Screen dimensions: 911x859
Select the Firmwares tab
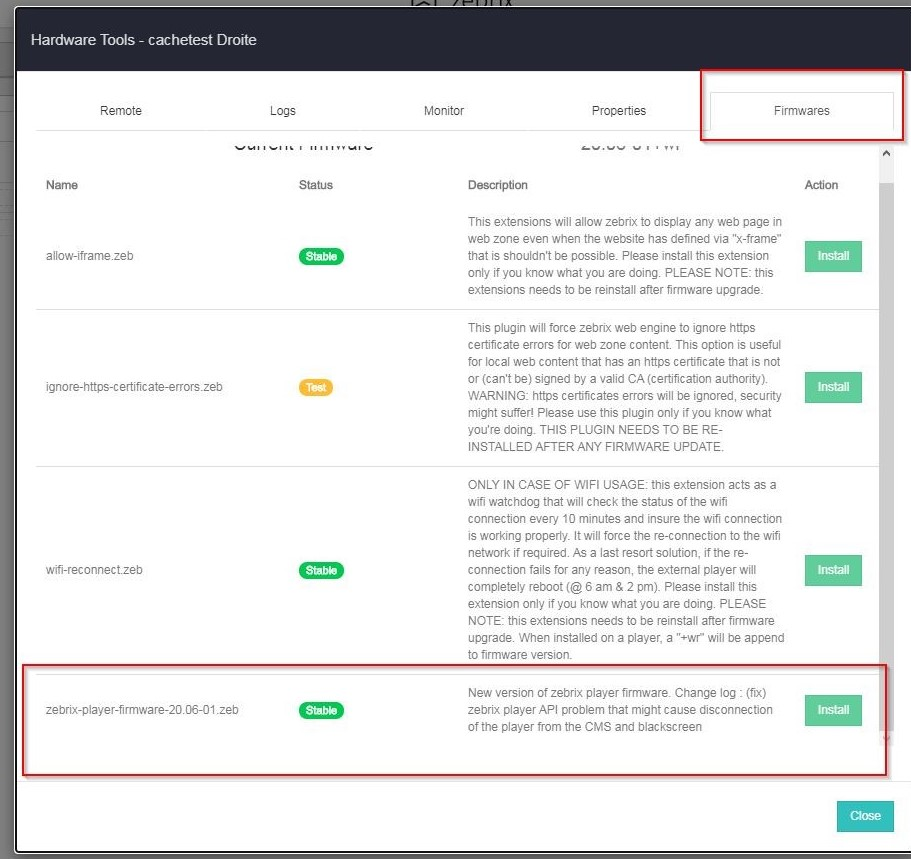801,110
